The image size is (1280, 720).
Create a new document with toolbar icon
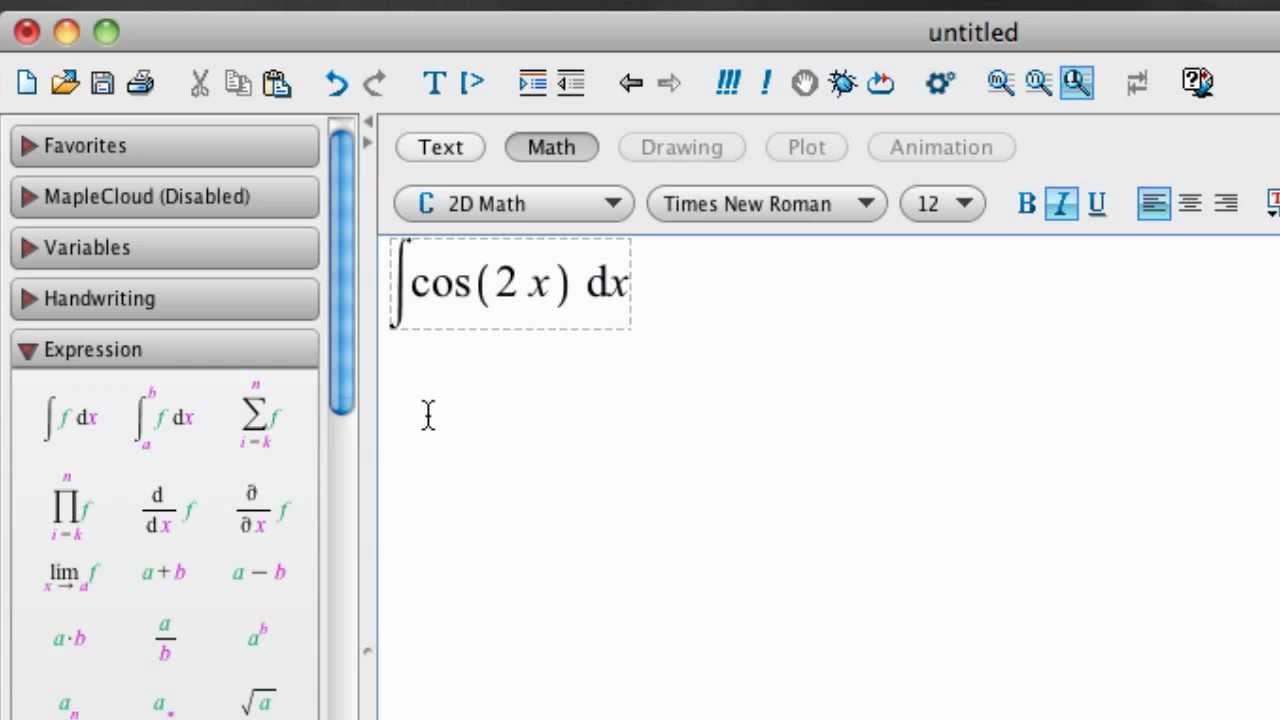[x=27, y=83]
